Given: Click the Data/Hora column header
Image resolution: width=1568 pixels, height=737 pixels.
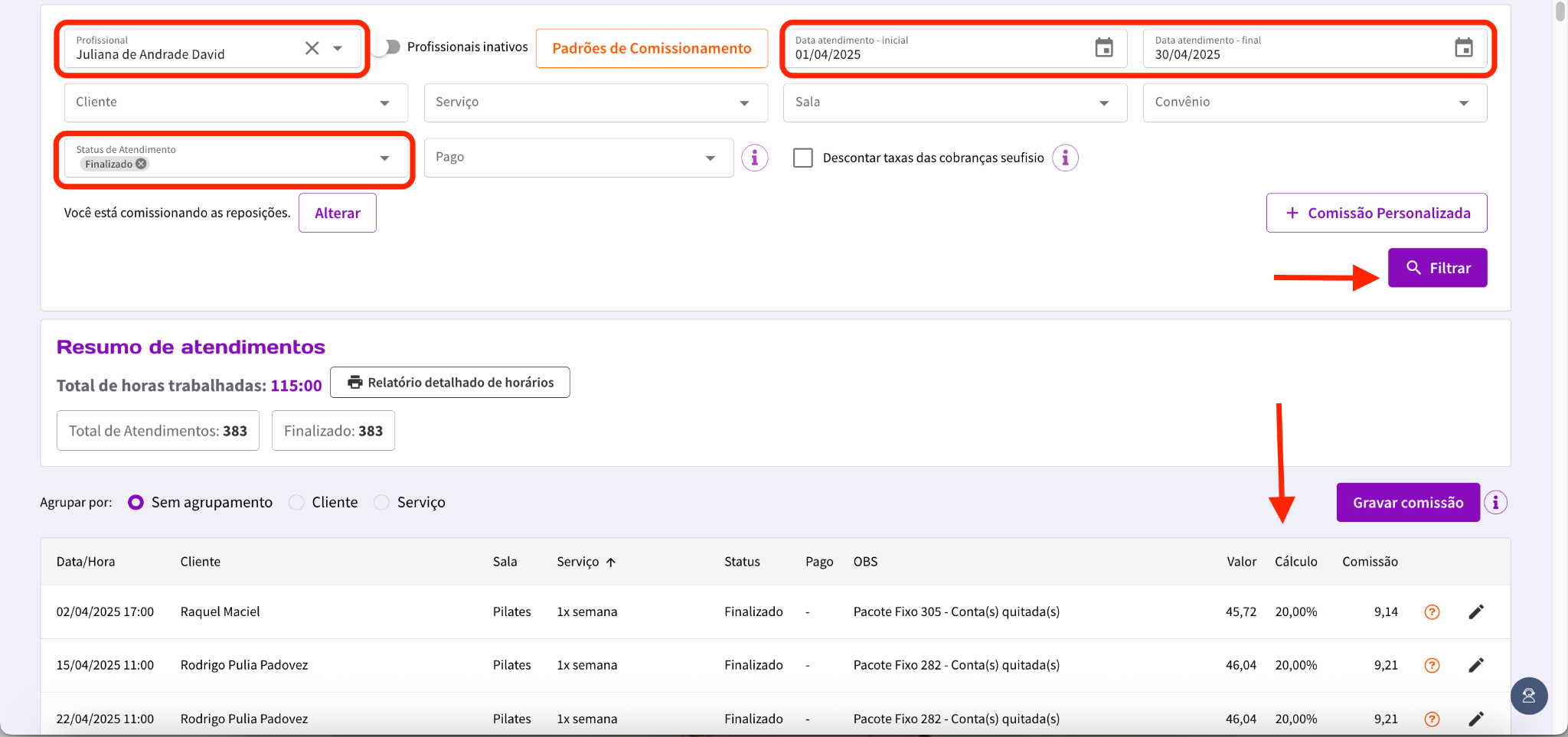Looking at the screenshot, I should [86, 562].
